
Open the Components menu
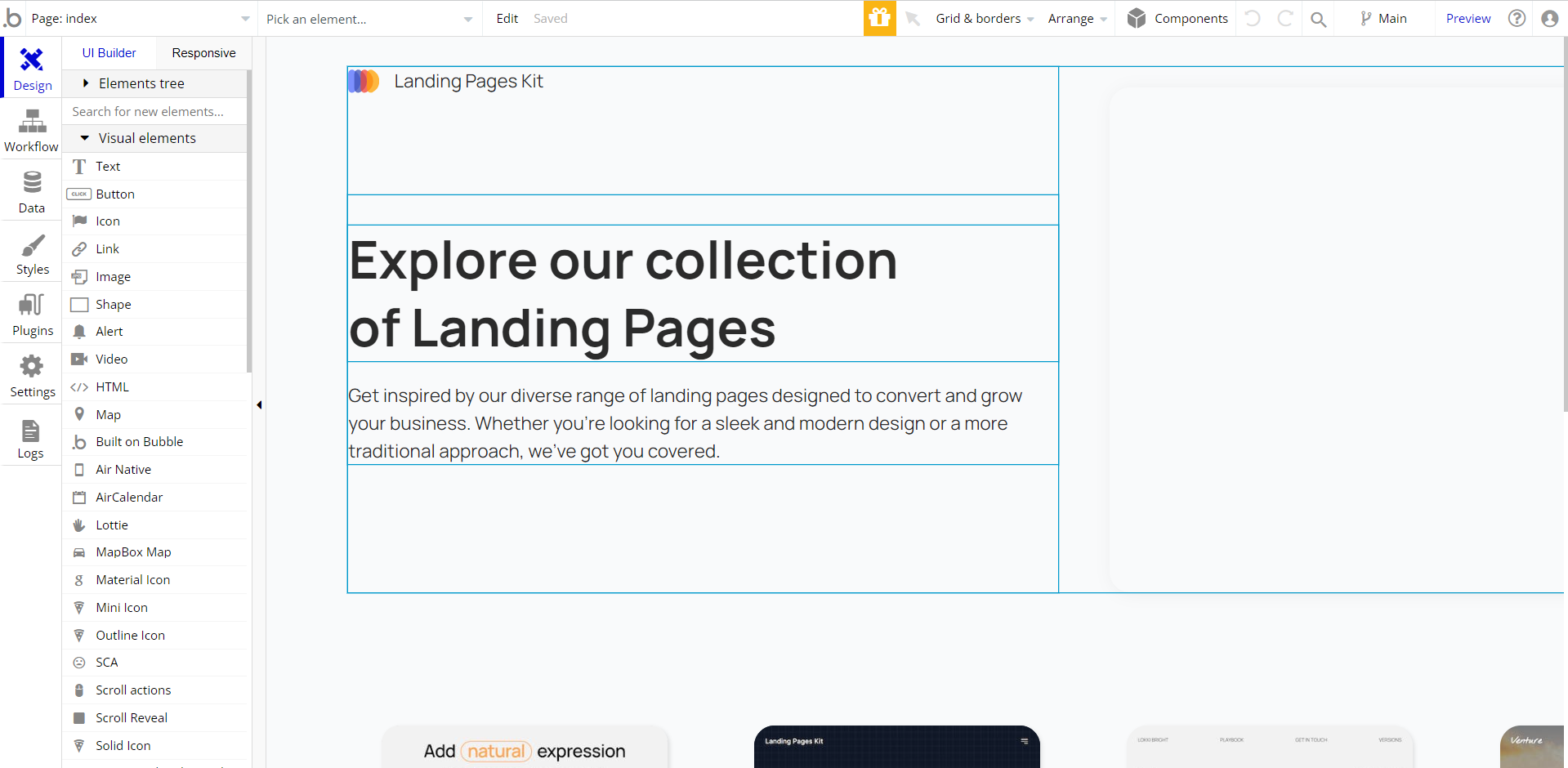tap(1177, 18)
